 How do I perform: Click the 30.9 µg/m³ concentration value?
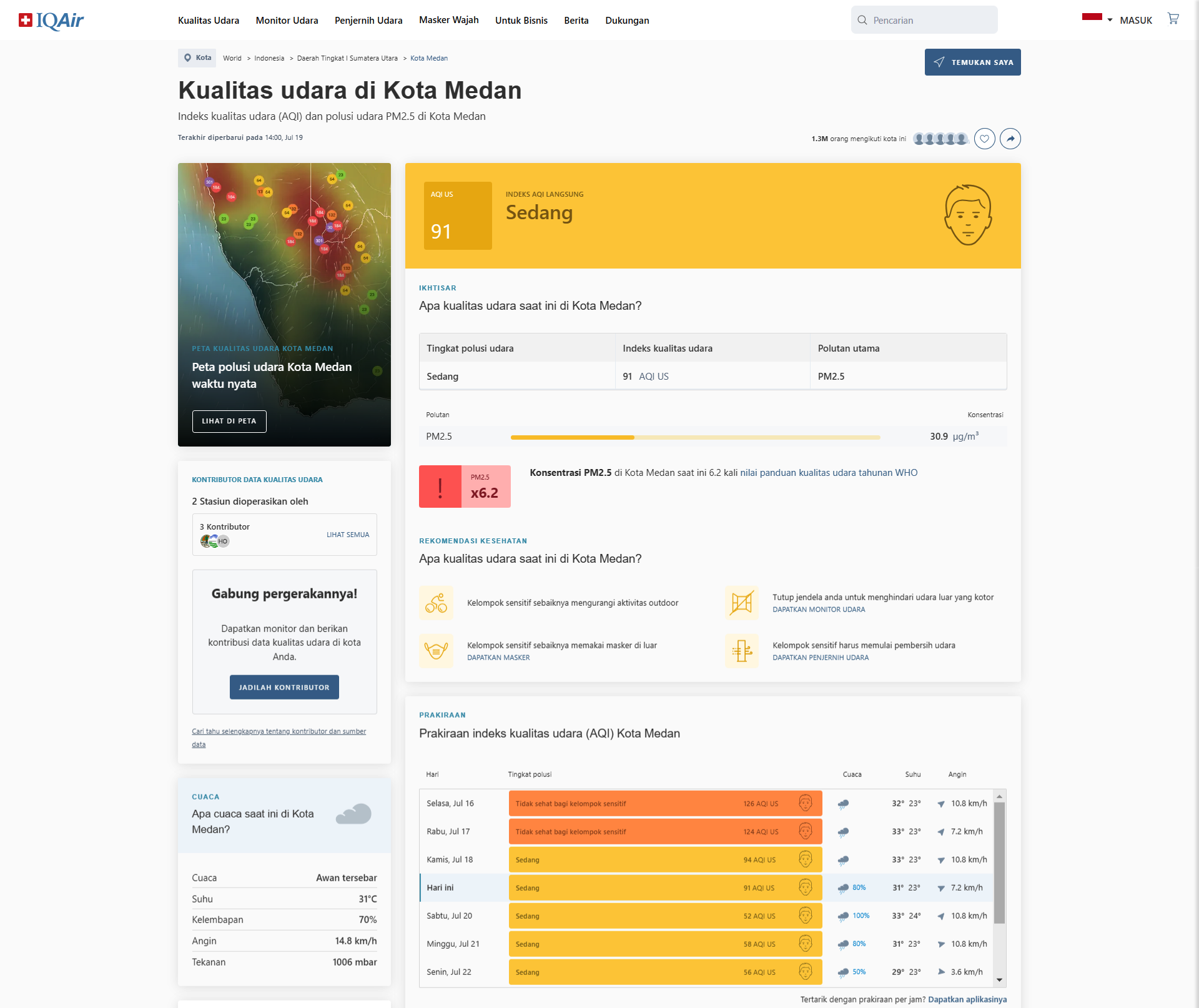click(954, 436)
